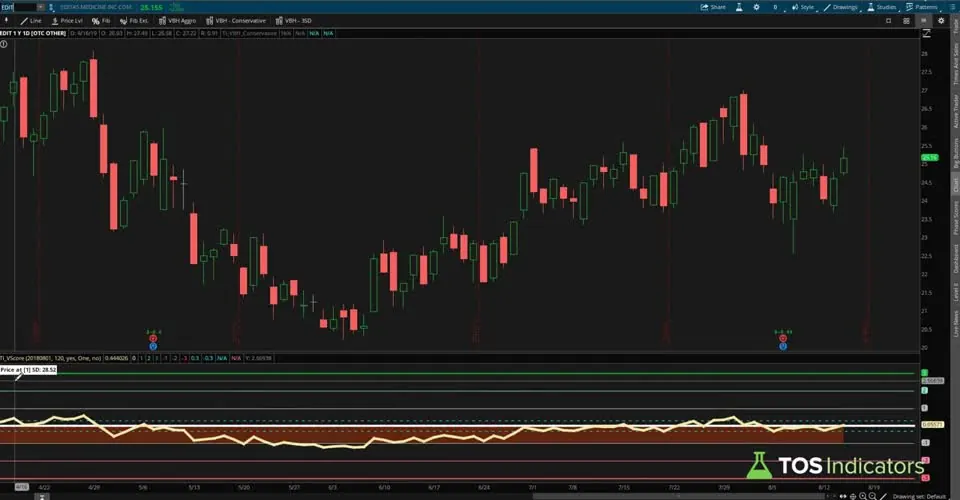Click the info circle icon on the chart
The width and height of the screenshot is (960, 500).
tap(4, 44)
